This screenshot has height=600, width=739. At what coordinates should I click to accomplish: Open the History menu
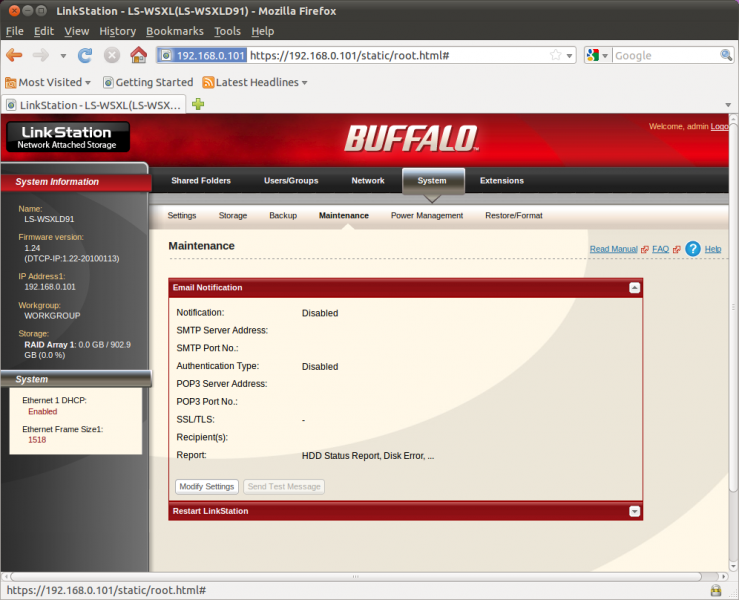117,31
